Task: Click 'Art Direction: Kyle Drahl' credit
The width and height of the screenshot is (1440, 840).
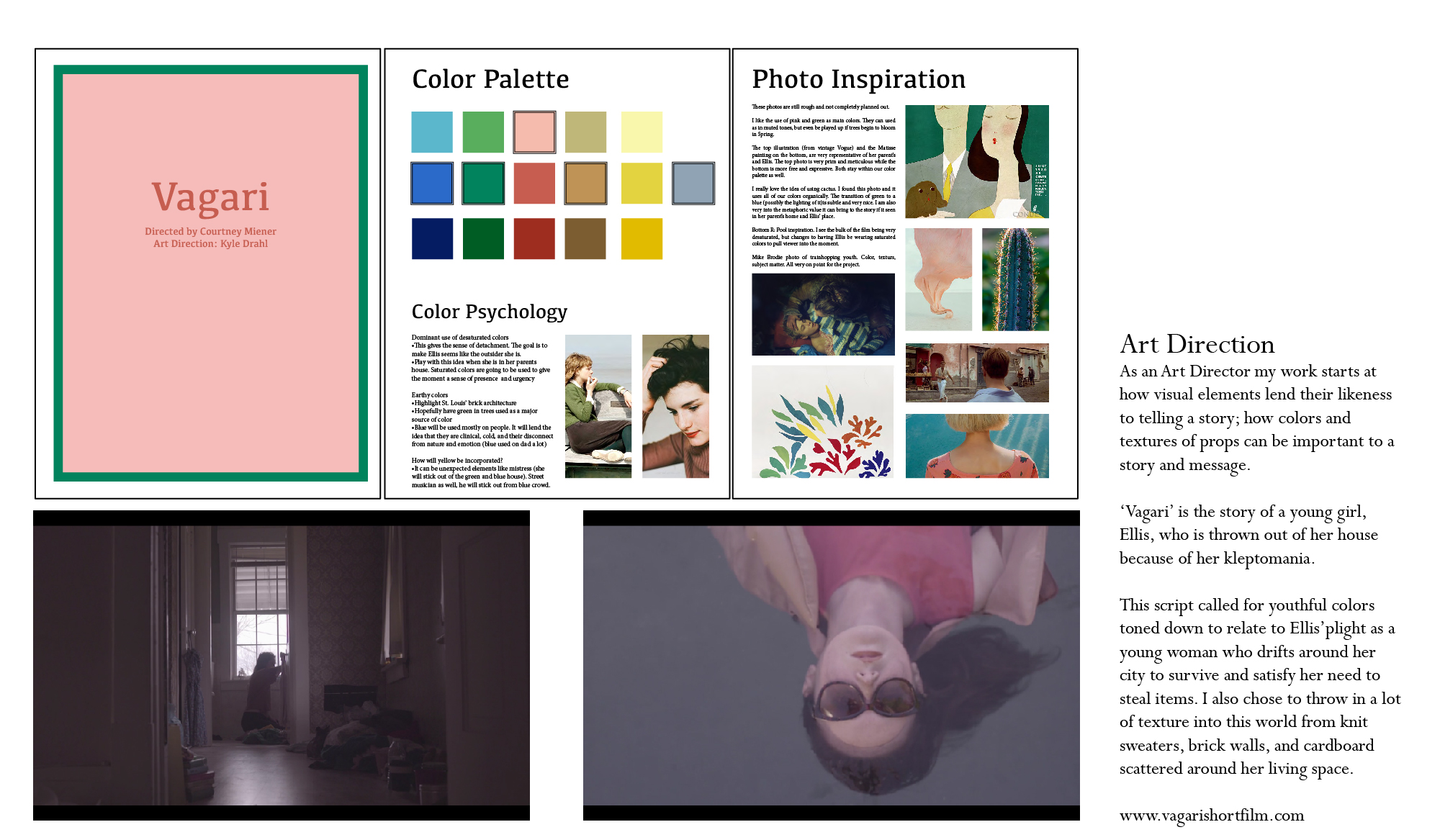Action: pos(210,244)
